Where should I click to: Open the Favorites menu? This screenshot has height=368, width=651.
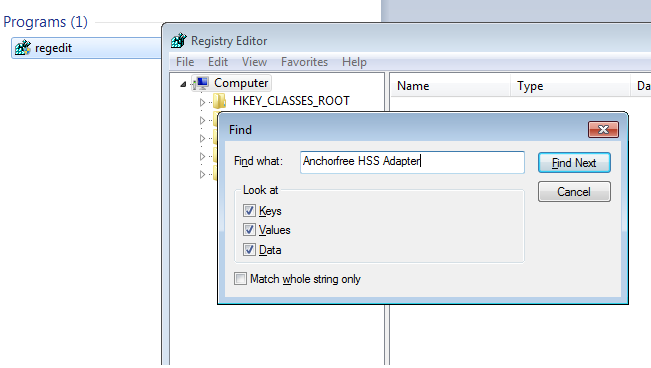click(304, 62)
